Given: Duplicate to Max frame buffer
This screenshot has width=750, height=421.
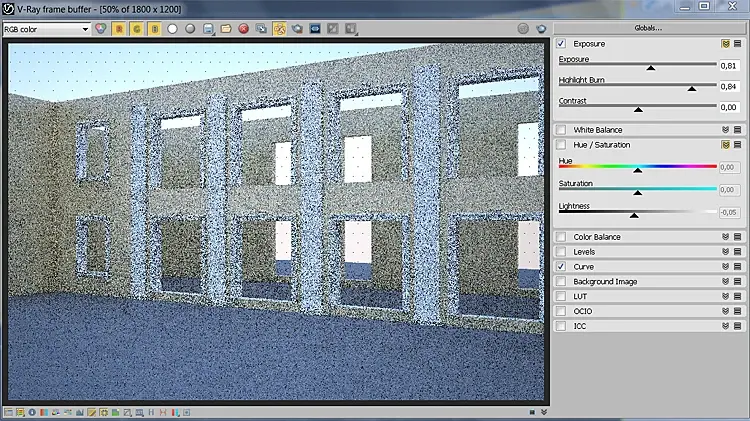Looking at the screenshot, I should [261, 29].
